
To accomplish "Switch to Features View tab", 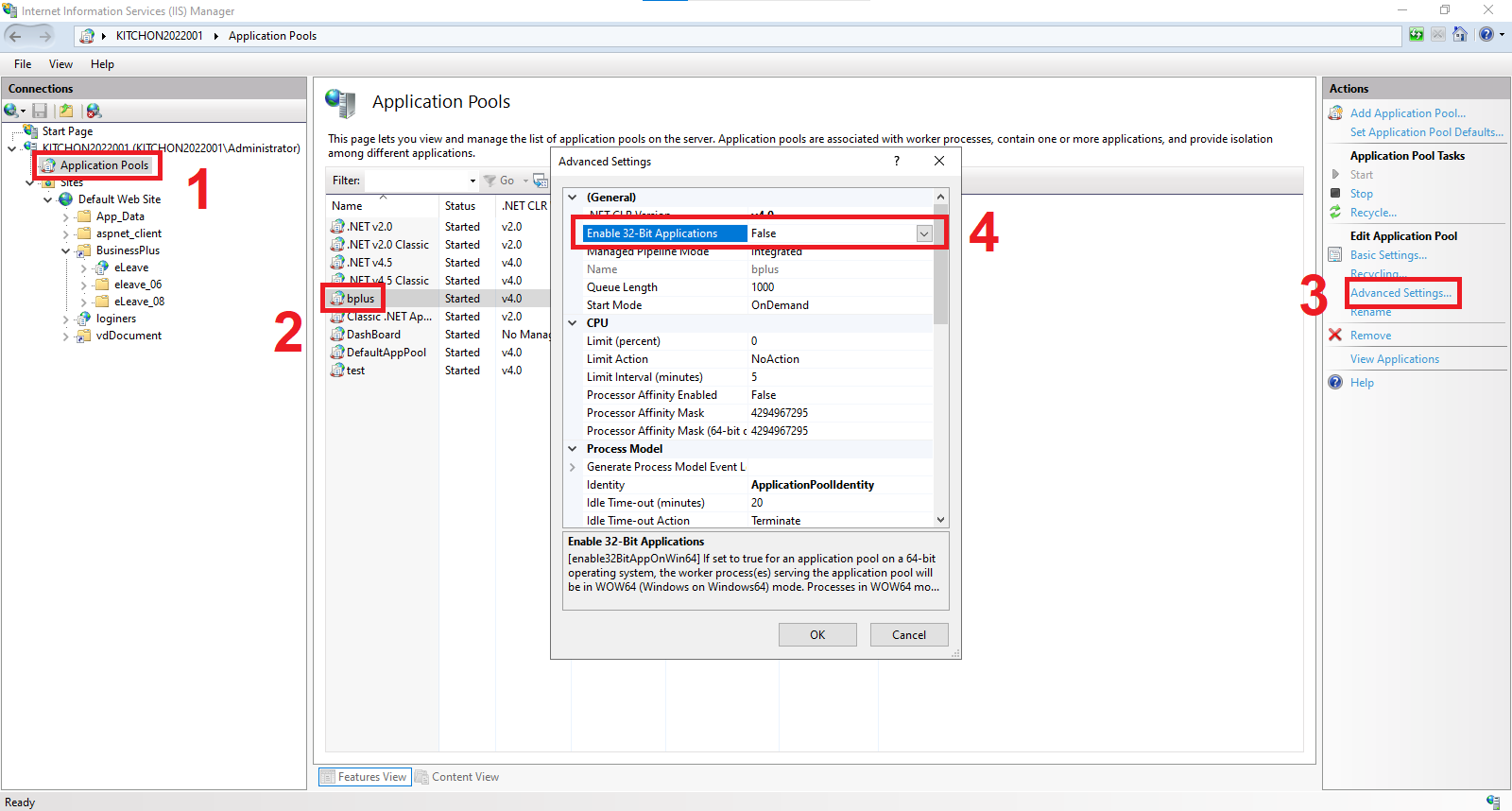I will pos(364,777).
